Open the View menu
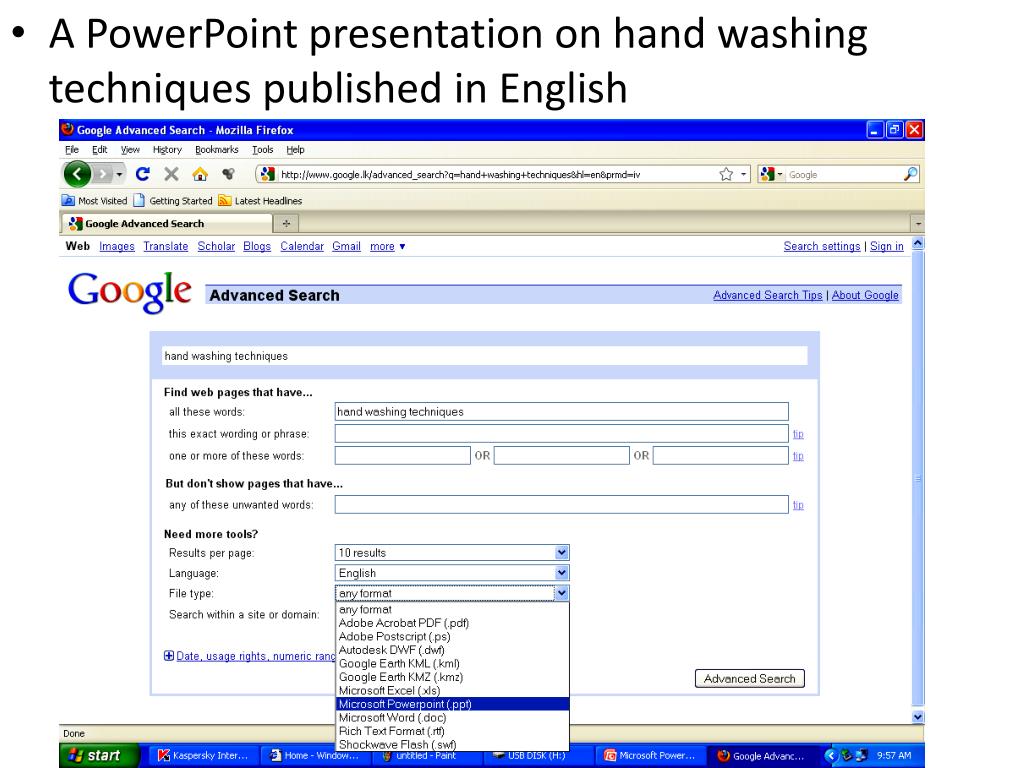This screenshot has height=768, width=1024. [130, 150]
